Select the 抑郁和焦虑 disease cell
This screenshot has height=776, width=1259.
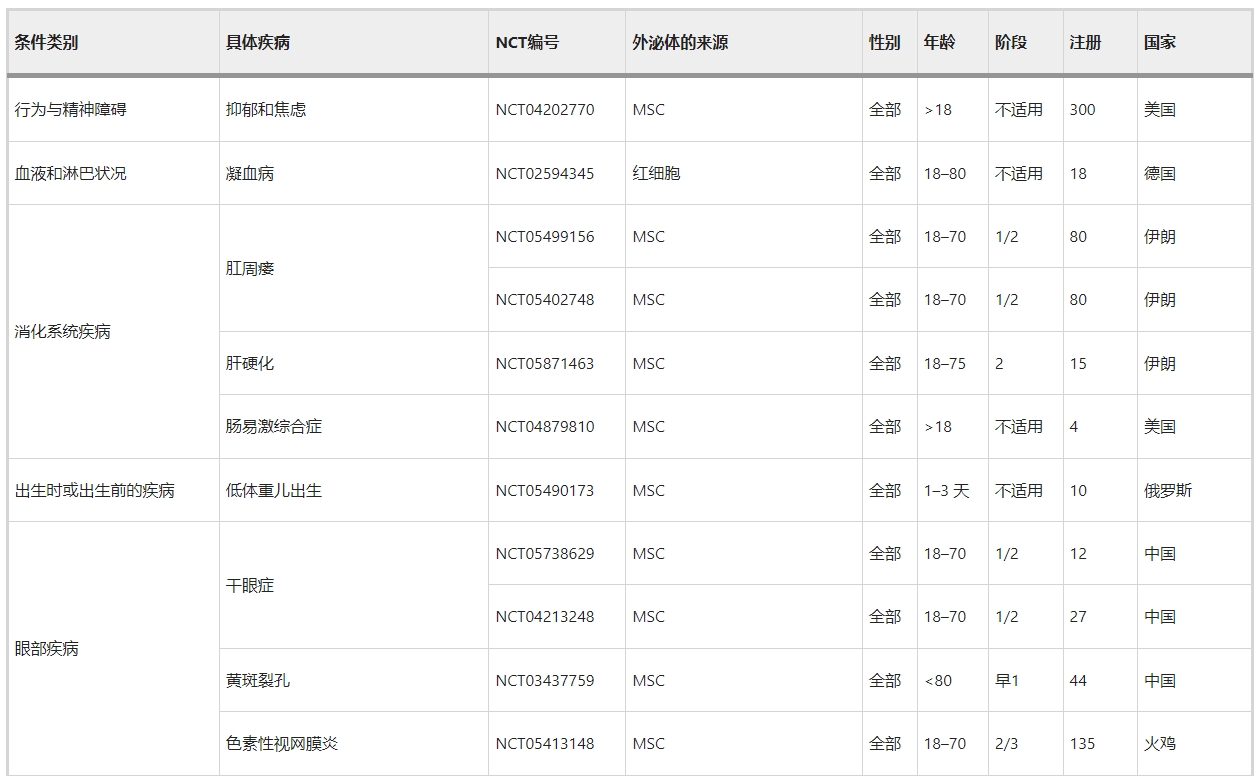point(267,110)
